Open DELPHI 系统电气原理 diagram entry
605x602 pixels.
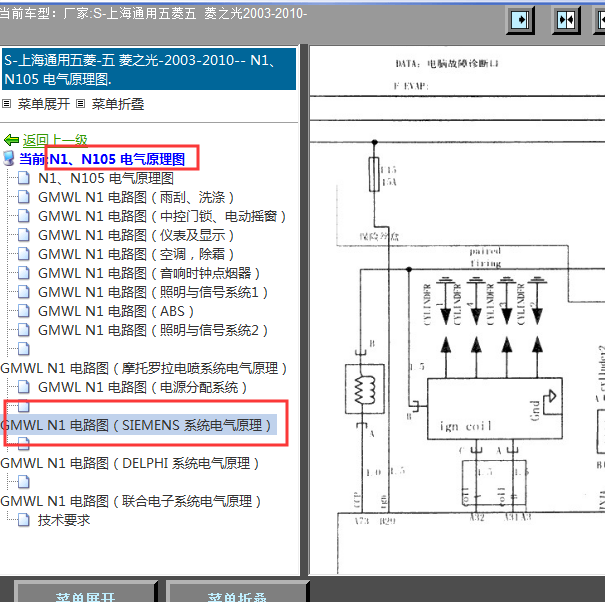[x=130, y=463]
